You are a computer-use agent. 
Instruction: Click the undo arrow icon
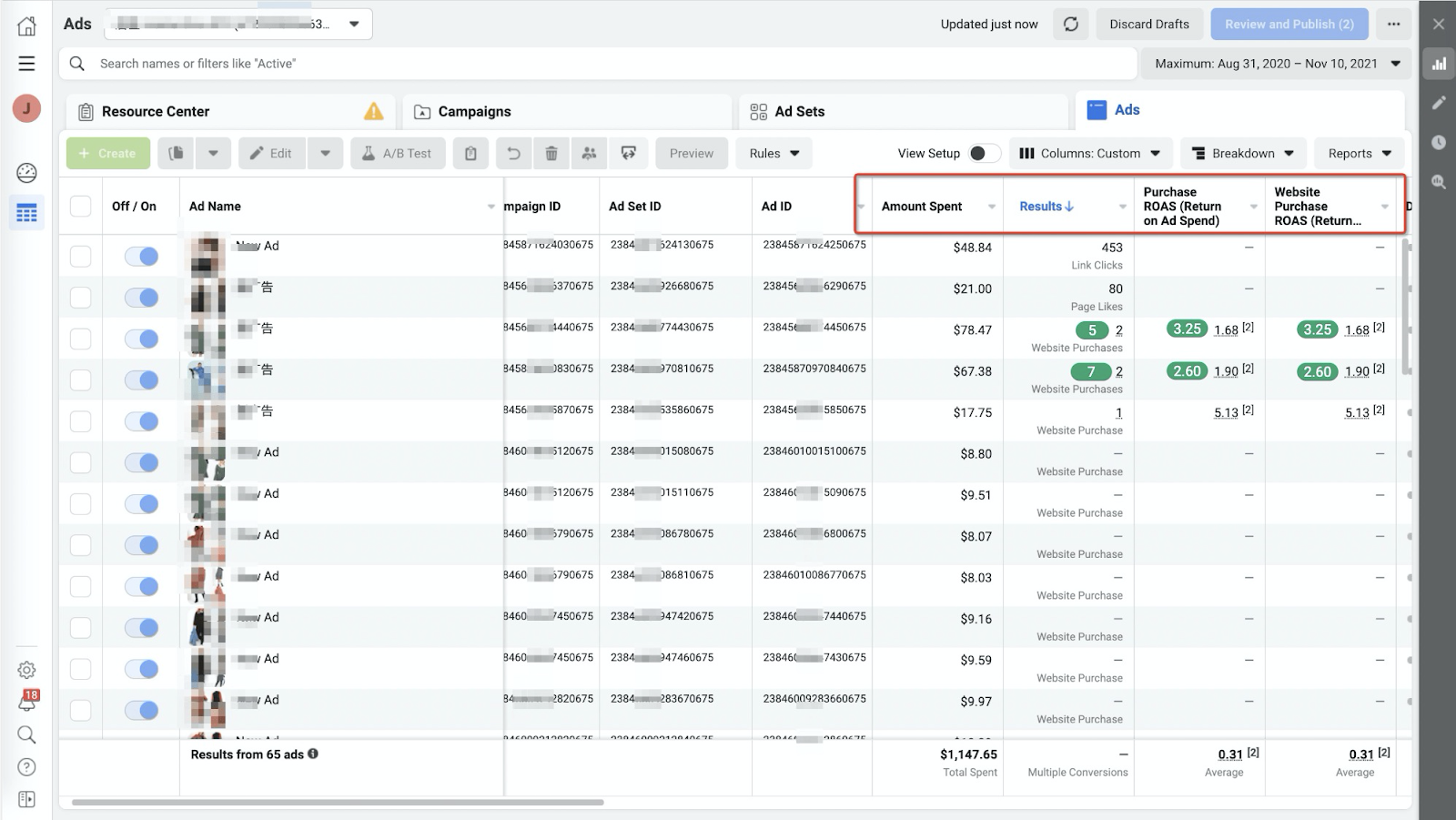513,154
